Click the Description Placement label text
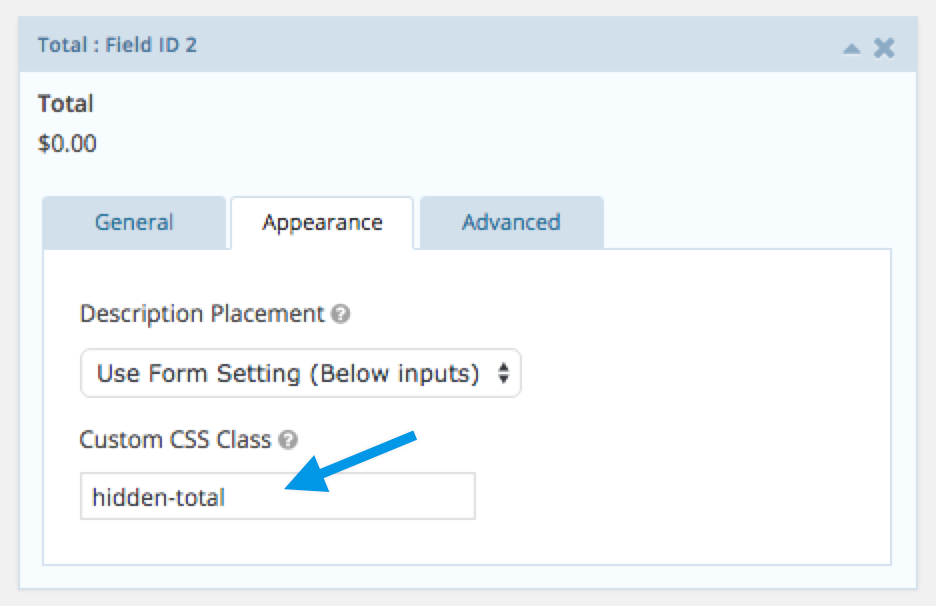 point(202,314)
